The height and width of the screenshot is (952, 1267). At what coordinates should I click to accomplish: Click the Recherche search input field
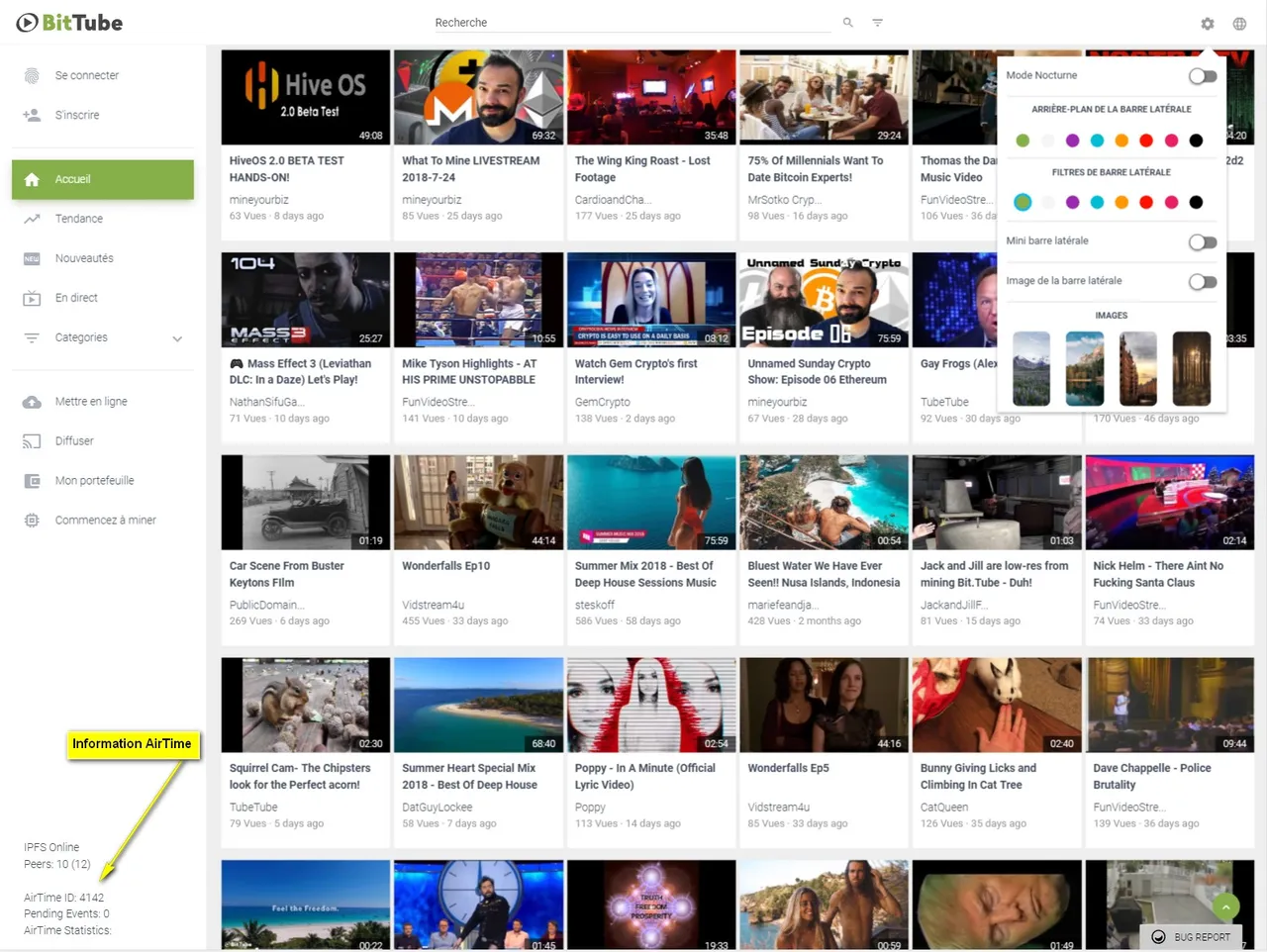(633, 23)
